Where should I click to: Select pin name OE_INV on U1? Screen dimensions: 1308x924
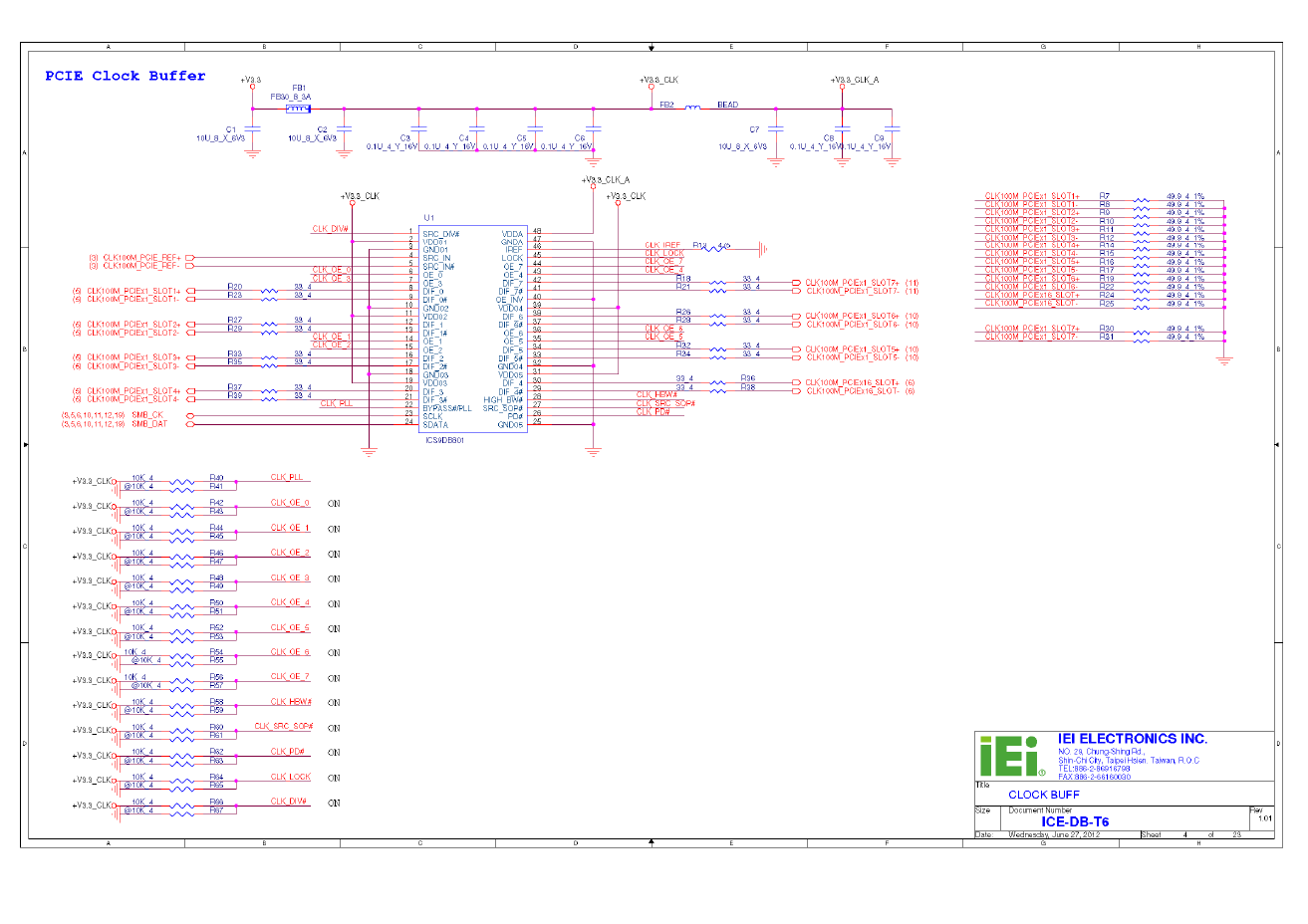click(509, 300)
